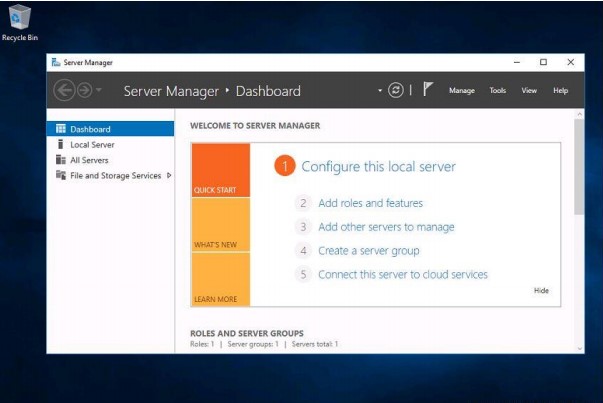The width and height of the screenshot is (603, 403).
Task: Click the Server Manager breadcrumb text
Action: [171, 91]
